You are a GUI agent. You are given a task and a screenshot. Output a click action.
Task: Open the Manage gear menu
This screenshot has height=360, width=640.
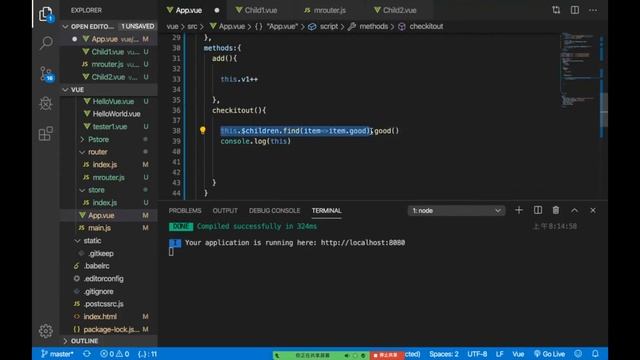pyautogui.click(x=46, y=331)
